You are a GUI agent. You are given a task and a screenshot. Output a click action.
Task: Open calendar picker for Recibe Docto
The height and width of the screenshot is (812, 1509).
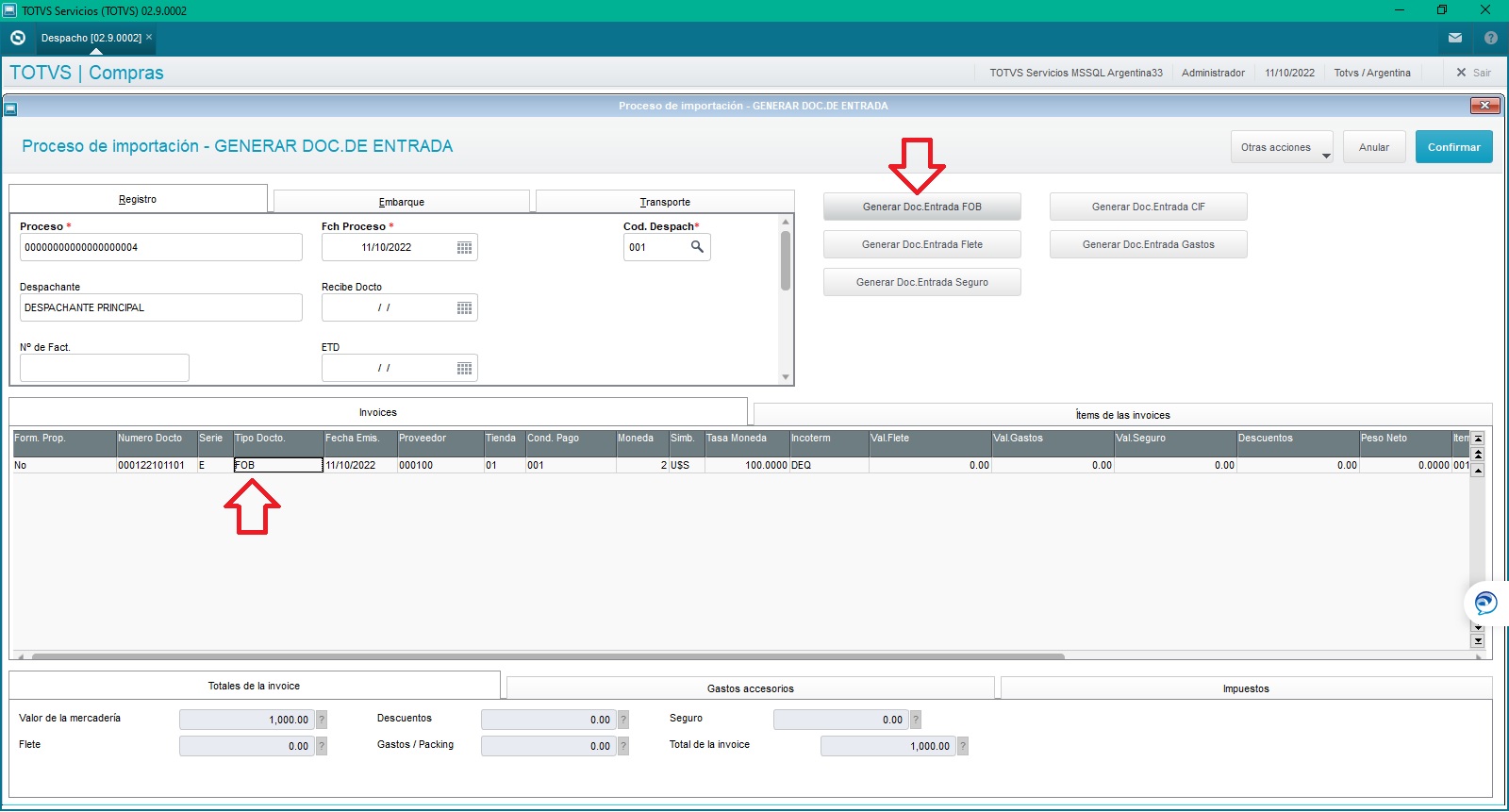tap(464, 307)
